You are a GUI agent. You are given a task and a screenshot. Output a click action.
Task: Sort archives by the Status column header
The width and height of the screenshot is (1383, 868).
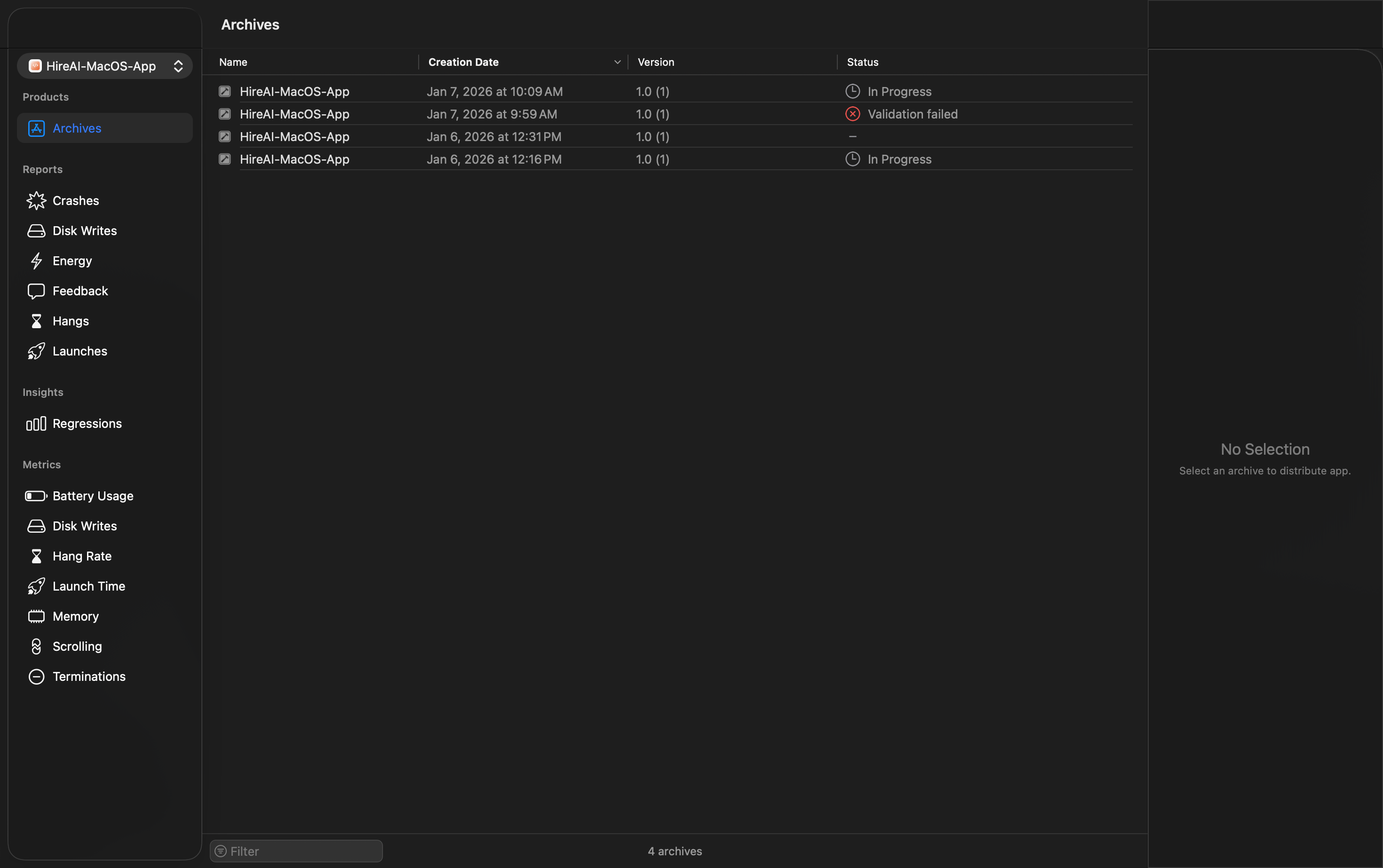click(862, 62)
